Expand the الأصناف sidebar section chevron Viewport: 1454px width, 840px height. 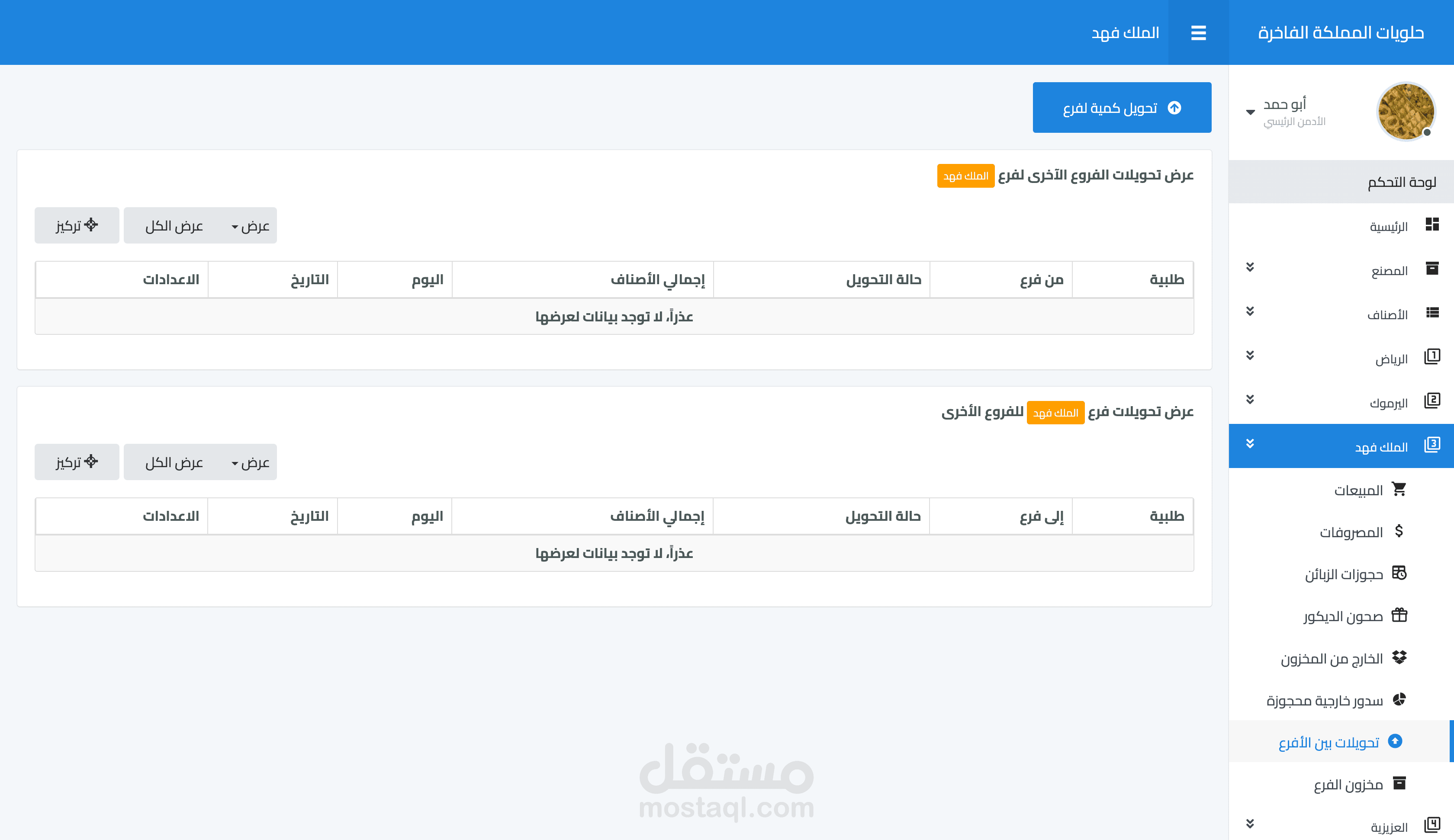click(1250, 311)
